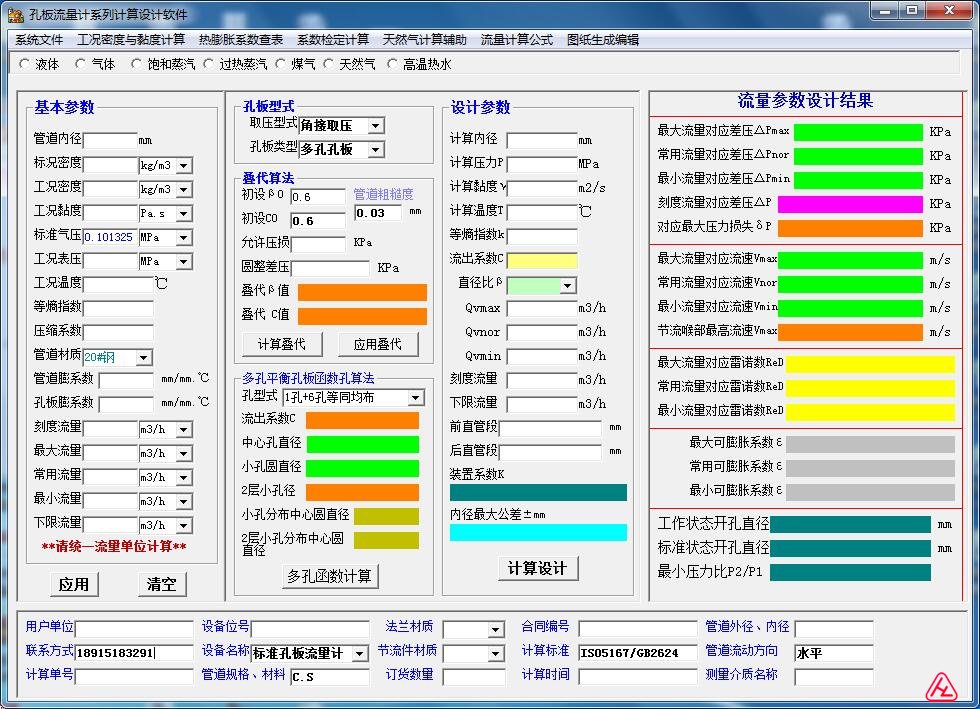Viewport: 980px width, 709px height.
Task: Open the 热膨胀系数查表 menu
Action: tap(241, 40)
